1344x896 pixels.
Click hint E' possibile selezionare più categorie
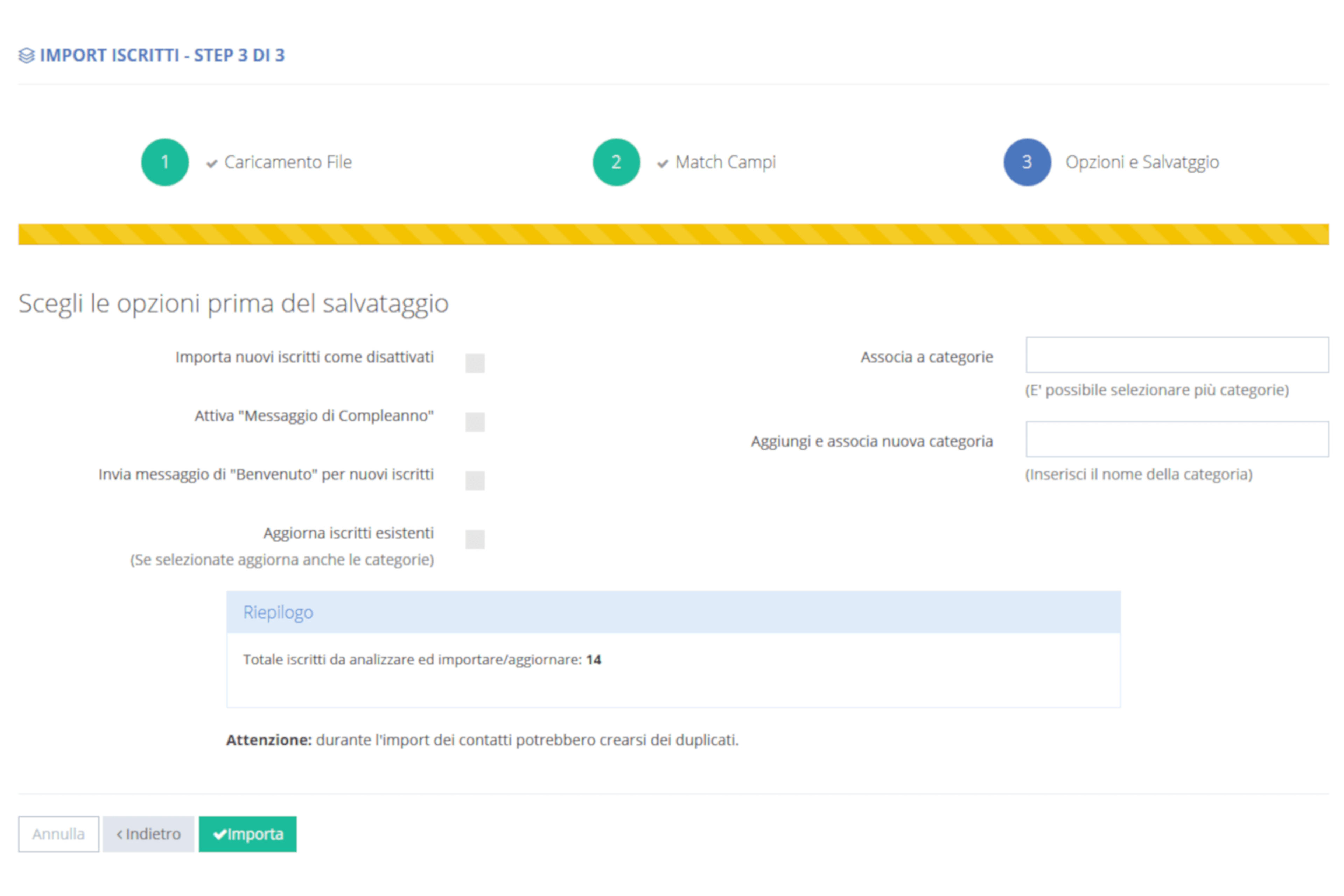(1157, 390)
